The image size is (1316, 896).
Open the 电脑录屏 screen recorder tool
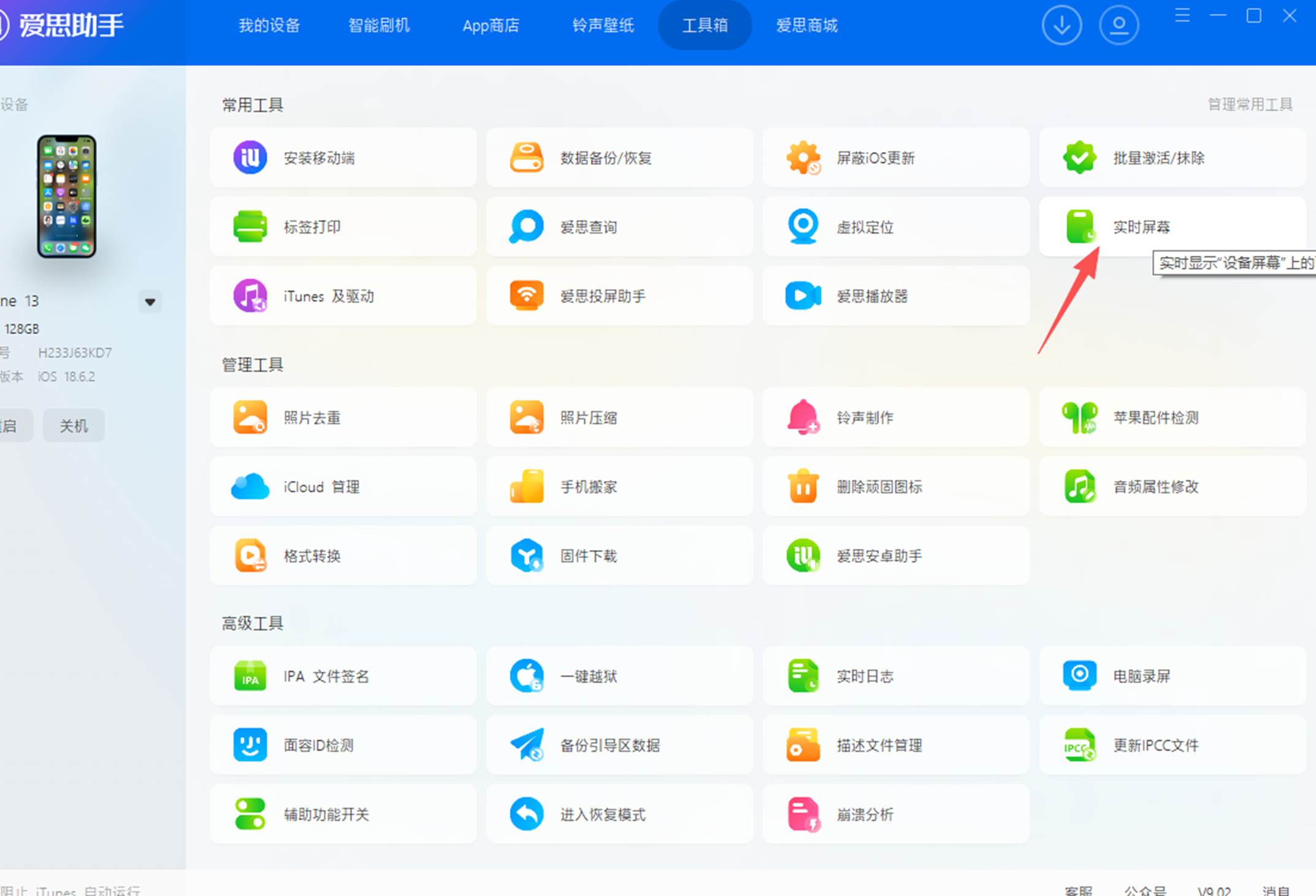[1141, 676]
